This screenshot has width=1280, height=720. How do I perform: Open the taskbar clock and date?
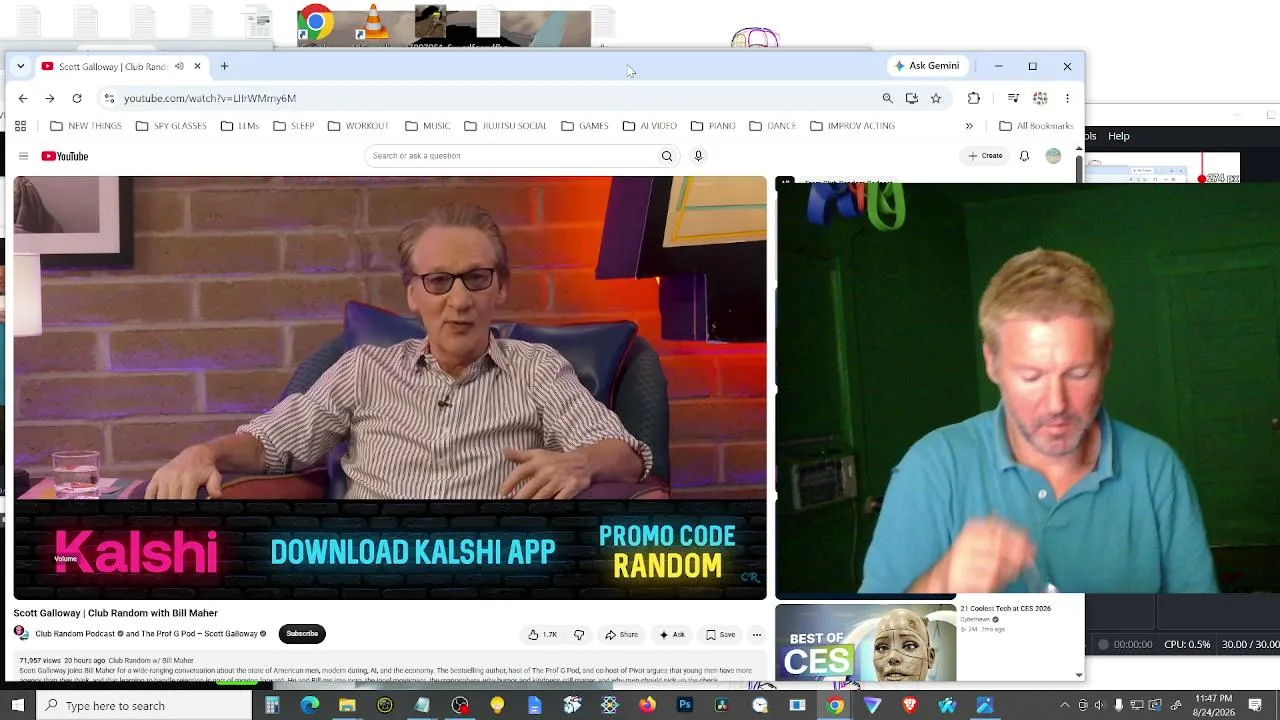click(x=1213, y=706)
